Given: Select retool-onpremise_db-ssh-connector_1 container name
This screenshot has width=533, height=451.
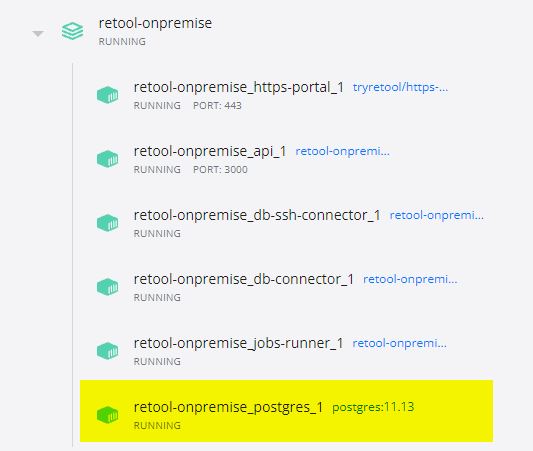Looking at the screenshot, I should (257, 215).
